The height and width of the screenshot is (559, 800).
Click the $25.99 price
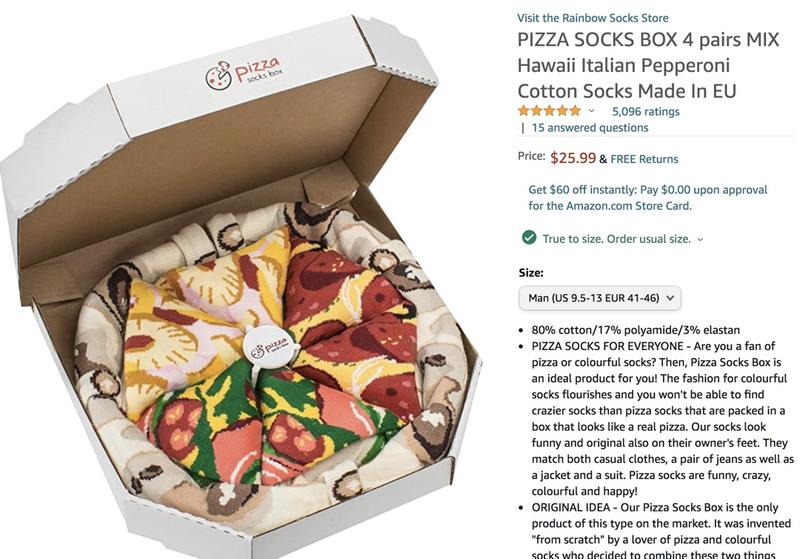[573, 158]
